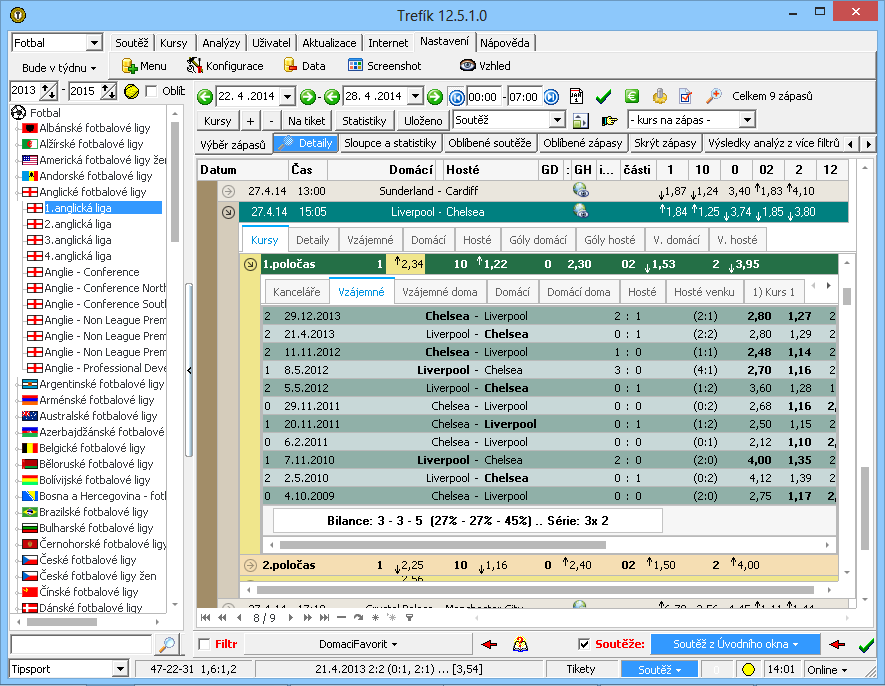Open the Data database icon

pyautogui.click(x=290, y=65)
